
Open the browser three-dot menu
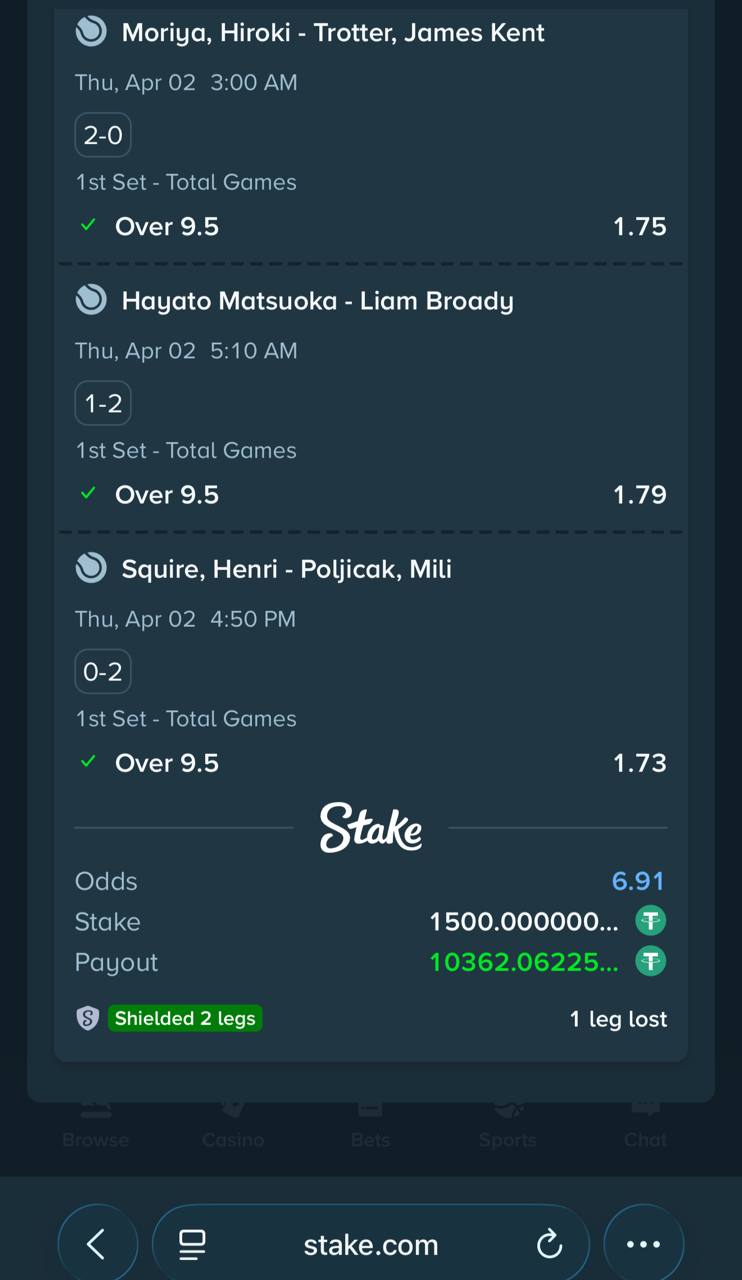click(643, 1244)
